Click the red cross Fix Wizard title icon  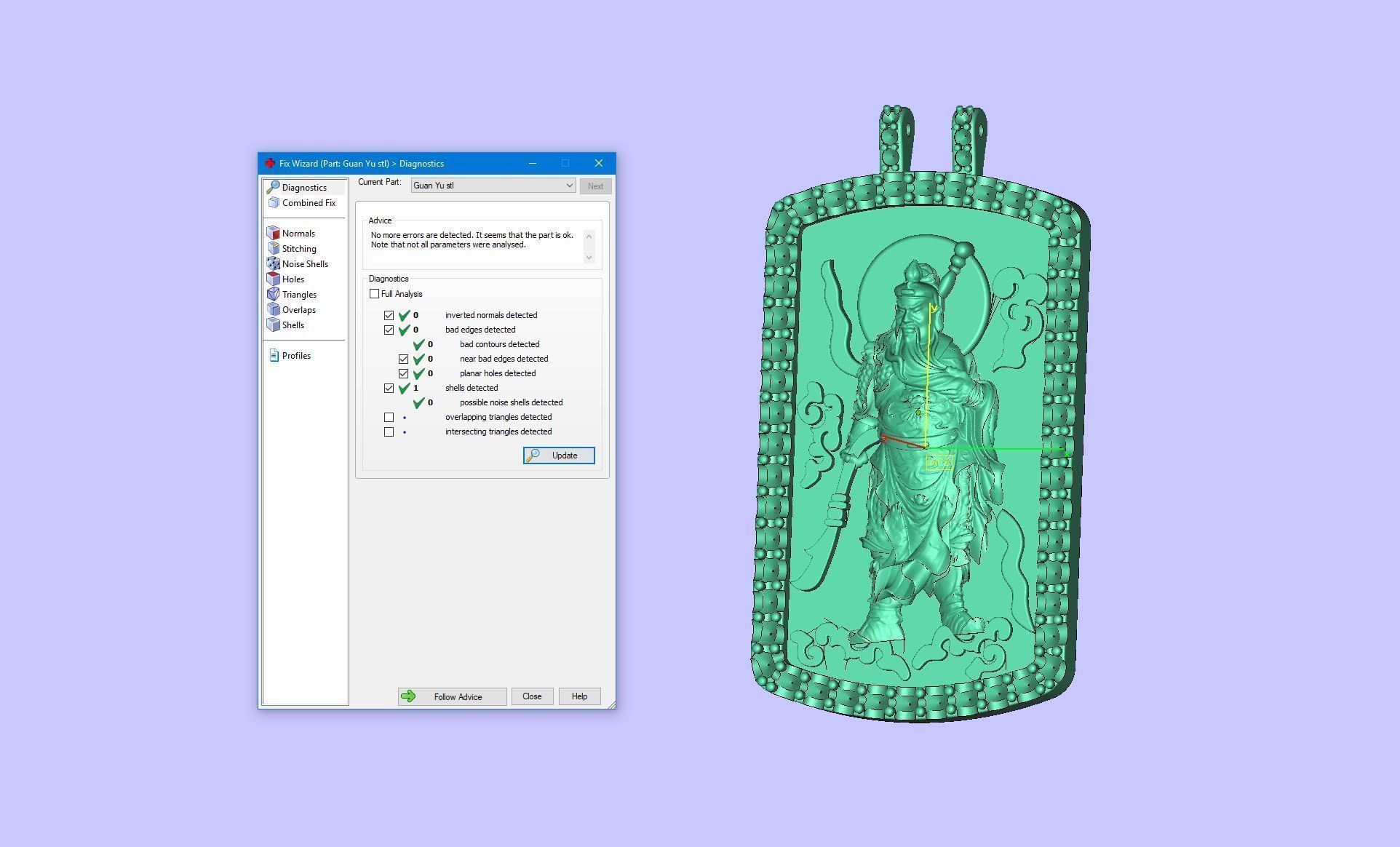click(x=270, y=164)
